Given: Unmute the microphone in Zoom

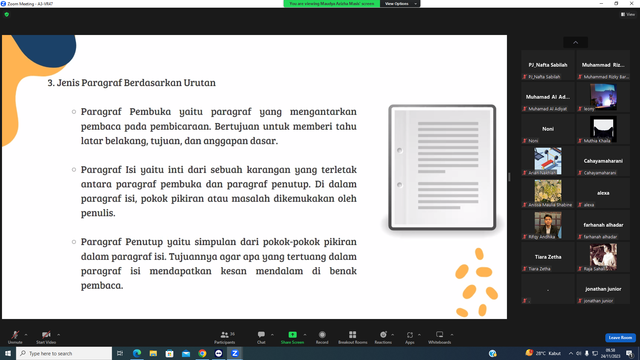Looking at the screenshot, I should [x=15, y=337].
